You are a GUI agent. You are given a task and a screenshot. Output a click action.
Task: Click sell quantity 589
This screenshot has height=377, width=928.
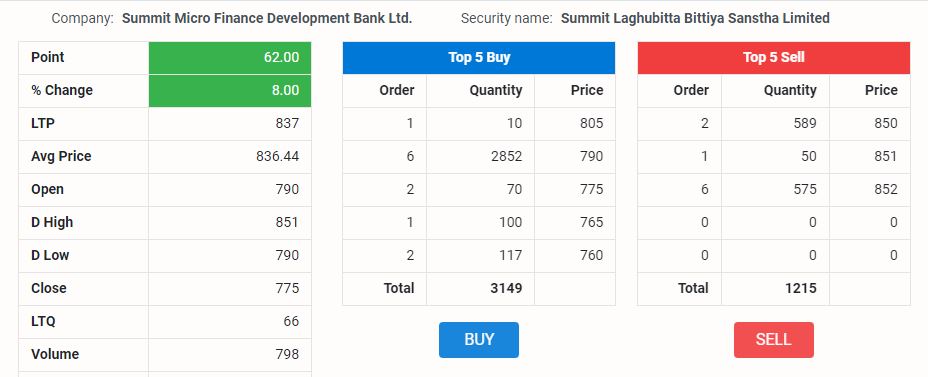pyautogui.click(x=805, y=123)
